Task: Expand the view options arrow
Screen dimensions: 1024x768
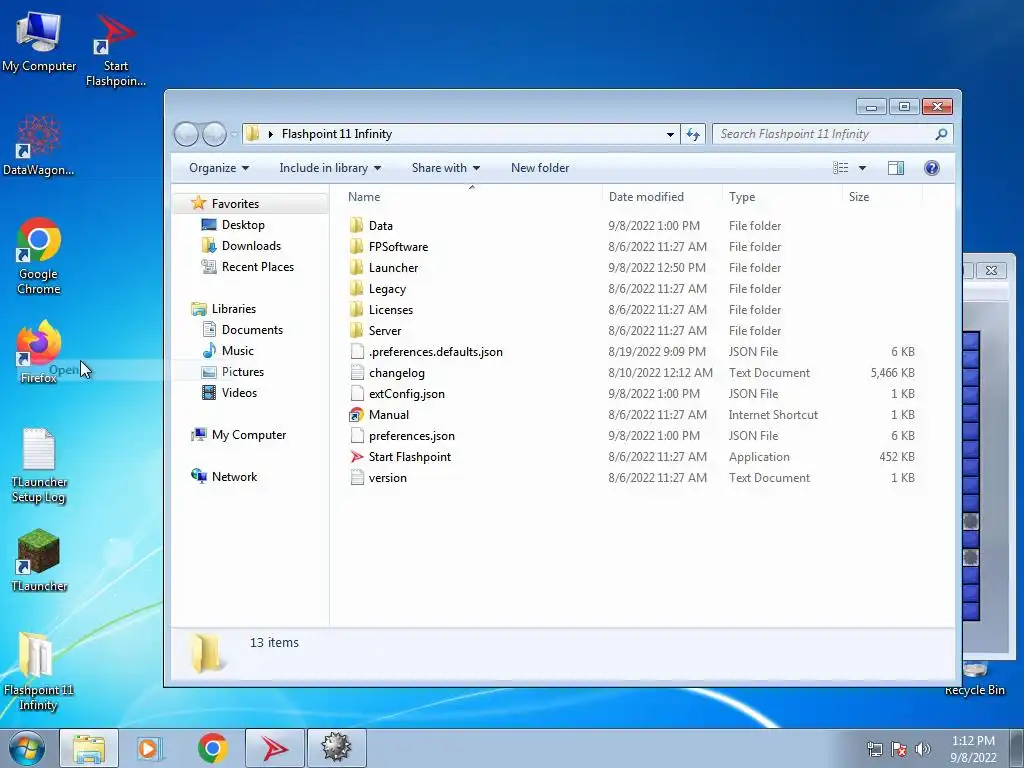Action: (x=862, y=168)
